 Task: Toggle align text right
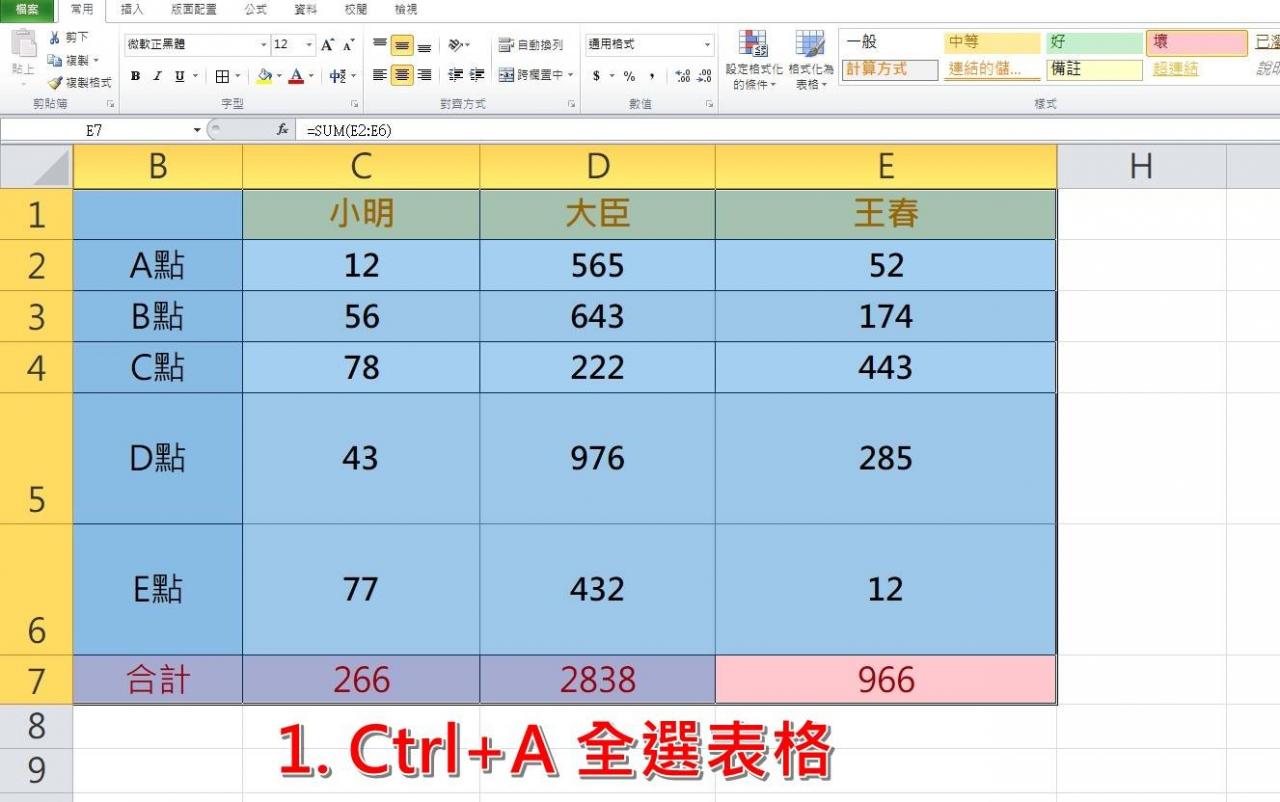point(424,75)
